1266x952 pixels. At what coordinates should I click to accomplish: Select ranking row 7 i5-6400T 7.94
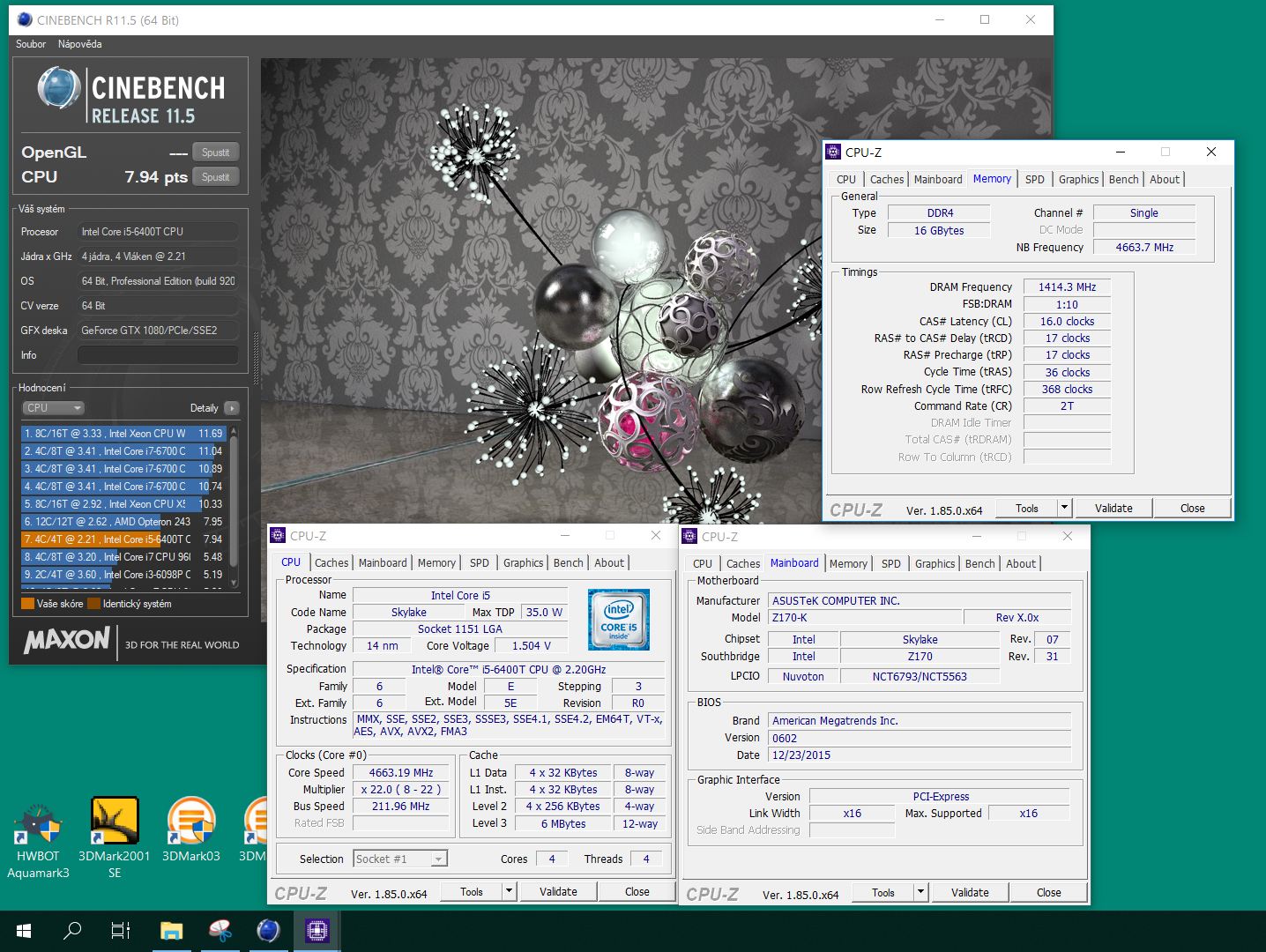(x=123, y=539)
